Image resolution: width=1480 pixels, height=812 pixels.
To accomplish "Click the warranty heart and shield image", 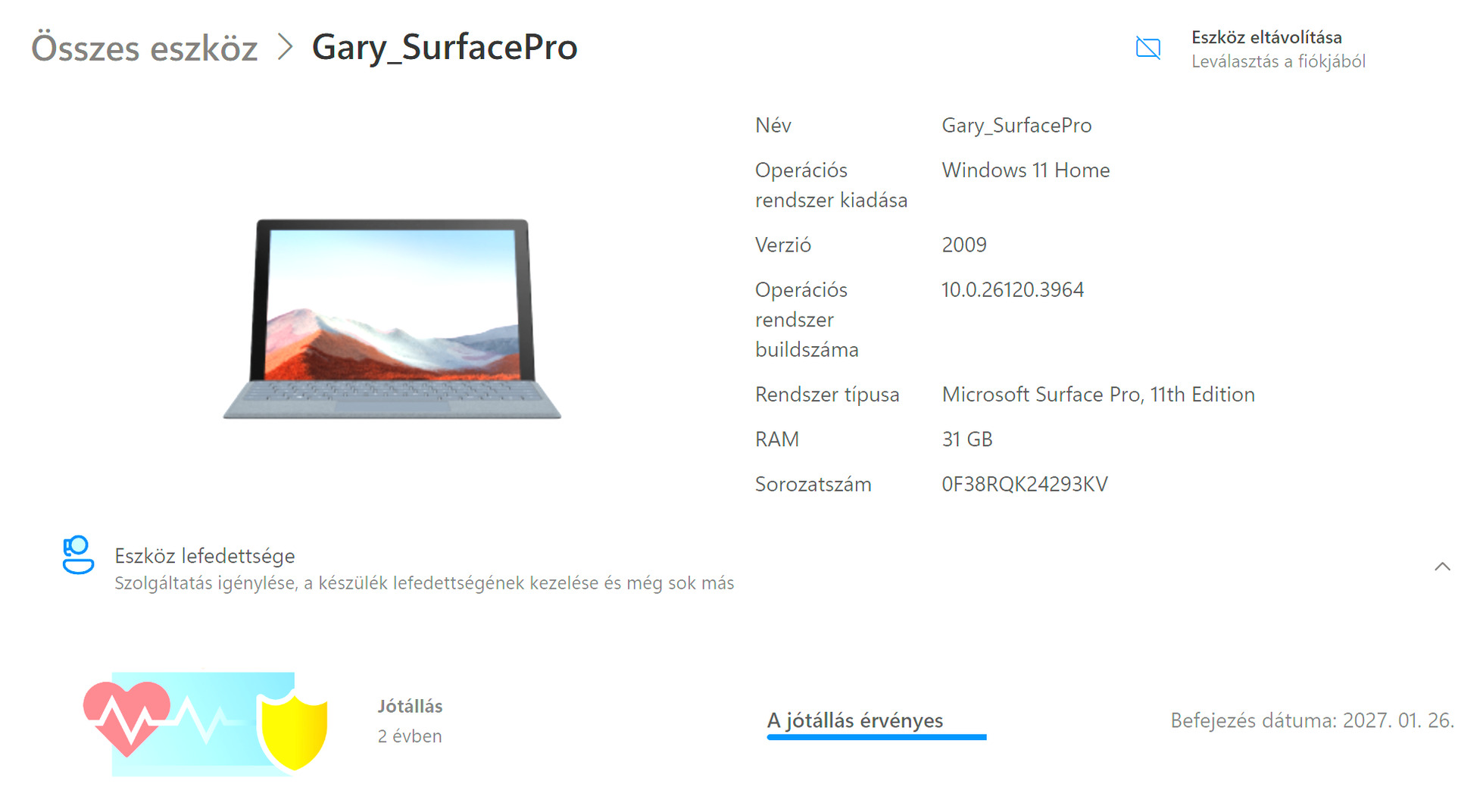I will pos(205,724).
